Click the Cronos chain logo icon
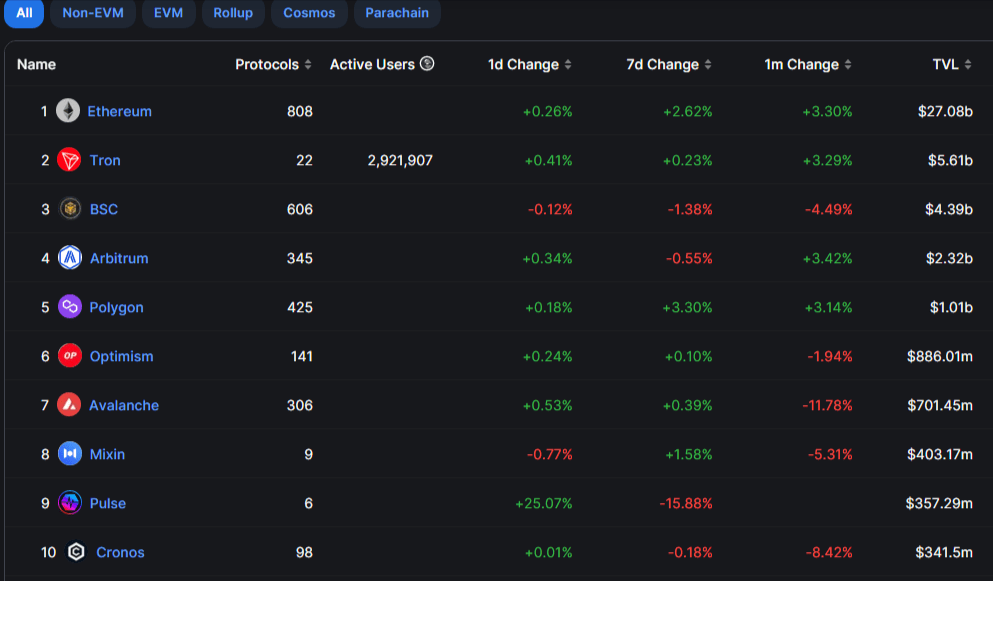The image size is (993, 618). [x=76, y=552]
